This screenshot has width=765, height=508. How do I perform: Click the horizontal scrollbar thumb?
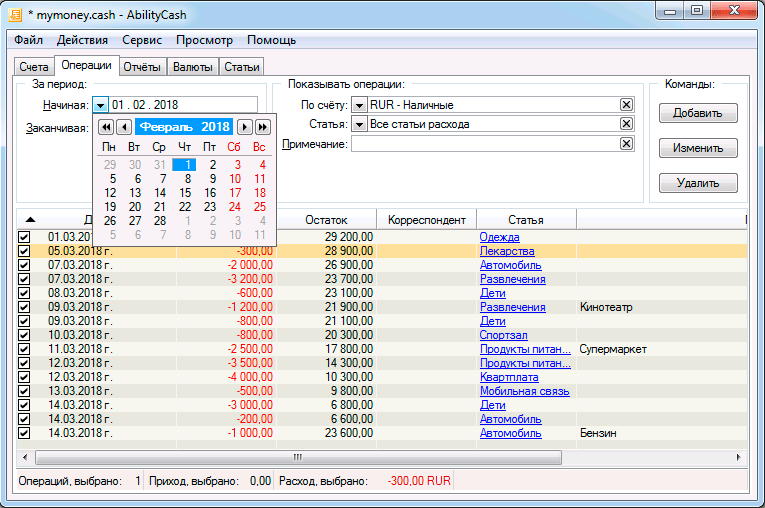click(298, 457)
